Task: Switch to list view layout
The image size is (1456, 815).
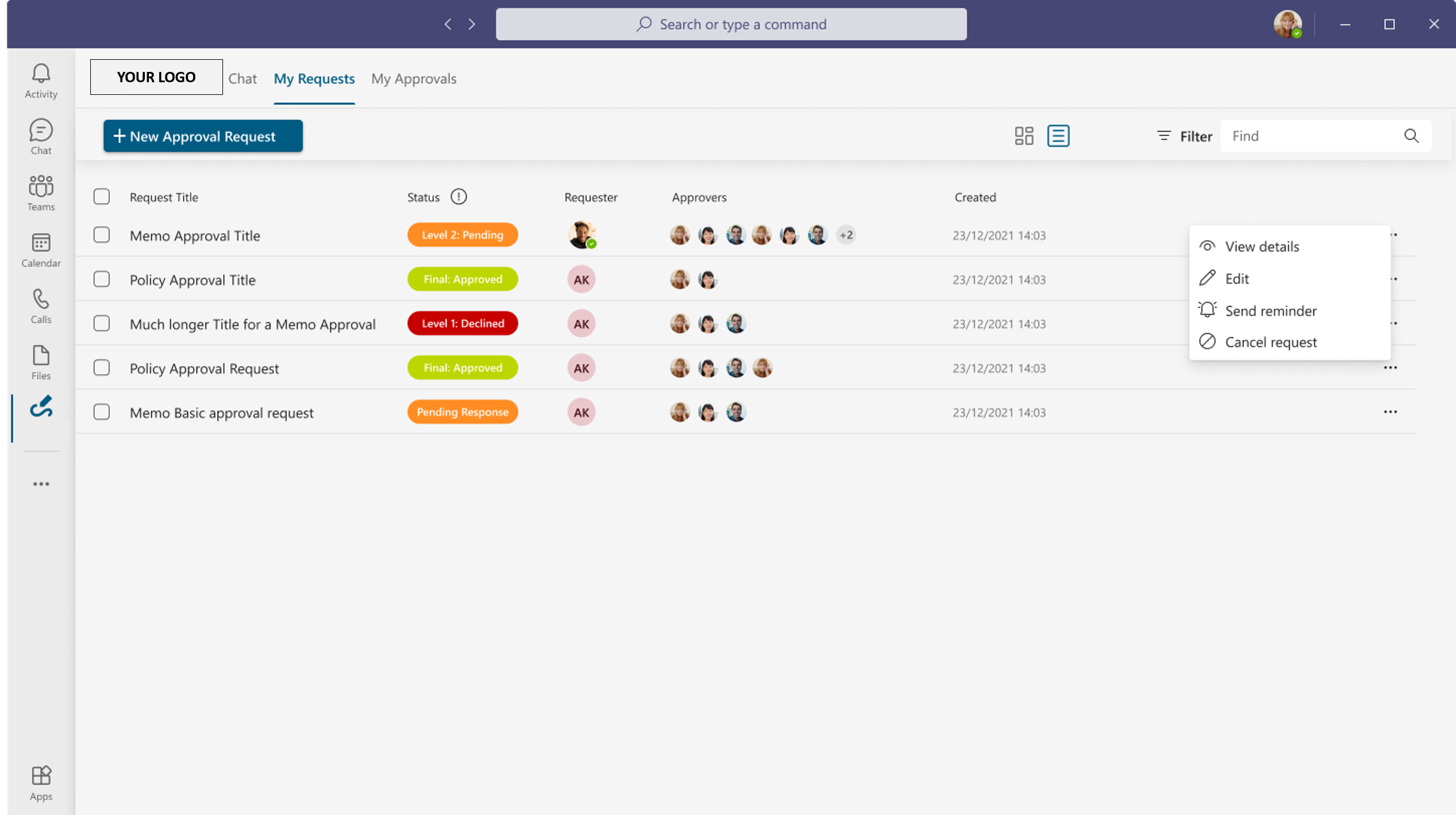Action: point(1058,136)
